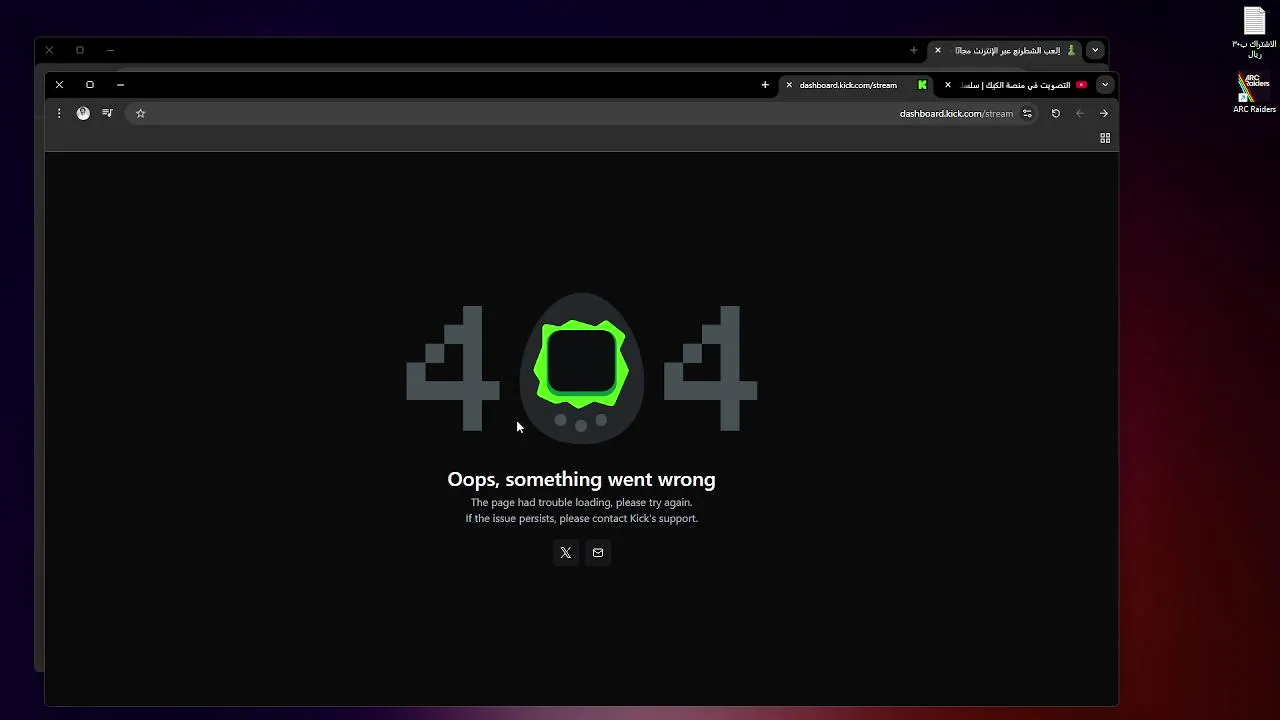The image size is (1280, 720).
Task: Click the address bar showing dashboard.kick.com/stream
Action: pyautogui.click(x=580, y=114)
